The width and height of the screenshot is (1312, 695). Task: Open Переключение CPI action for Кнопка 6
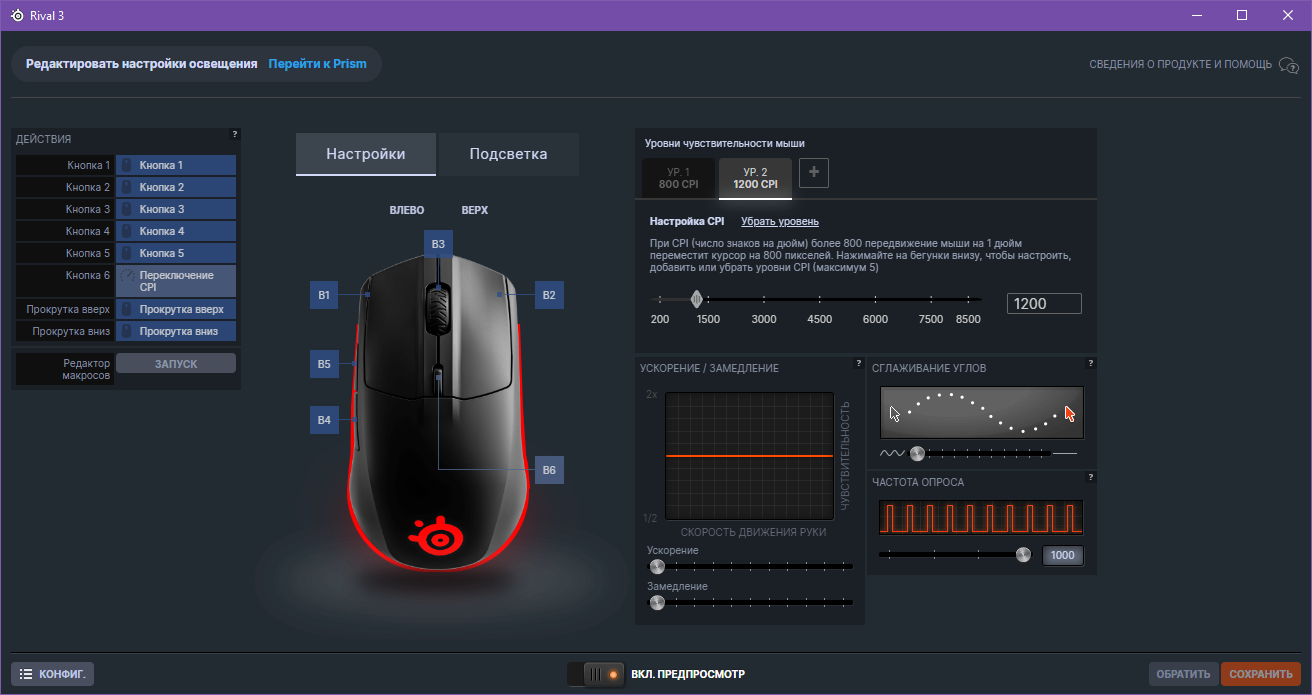tap(176, 281)
